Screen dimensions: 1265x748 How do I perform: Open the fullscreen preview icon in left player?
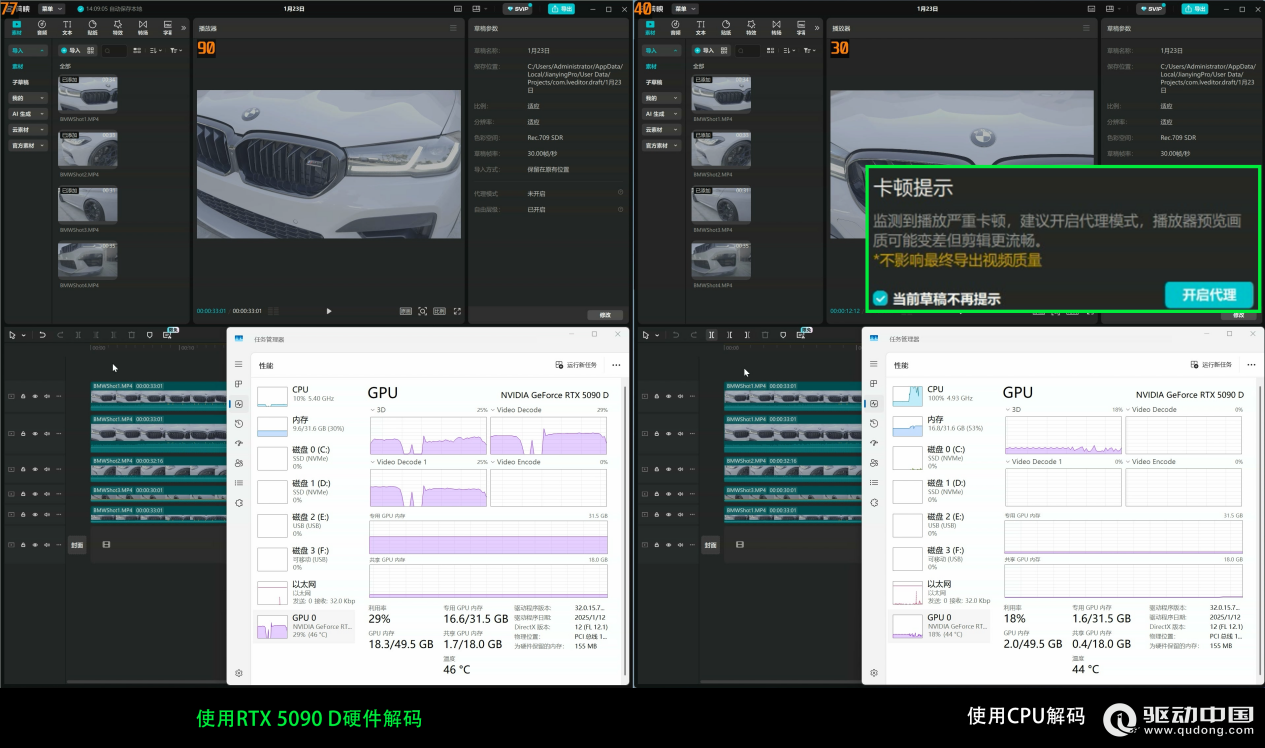click(457, 311)
